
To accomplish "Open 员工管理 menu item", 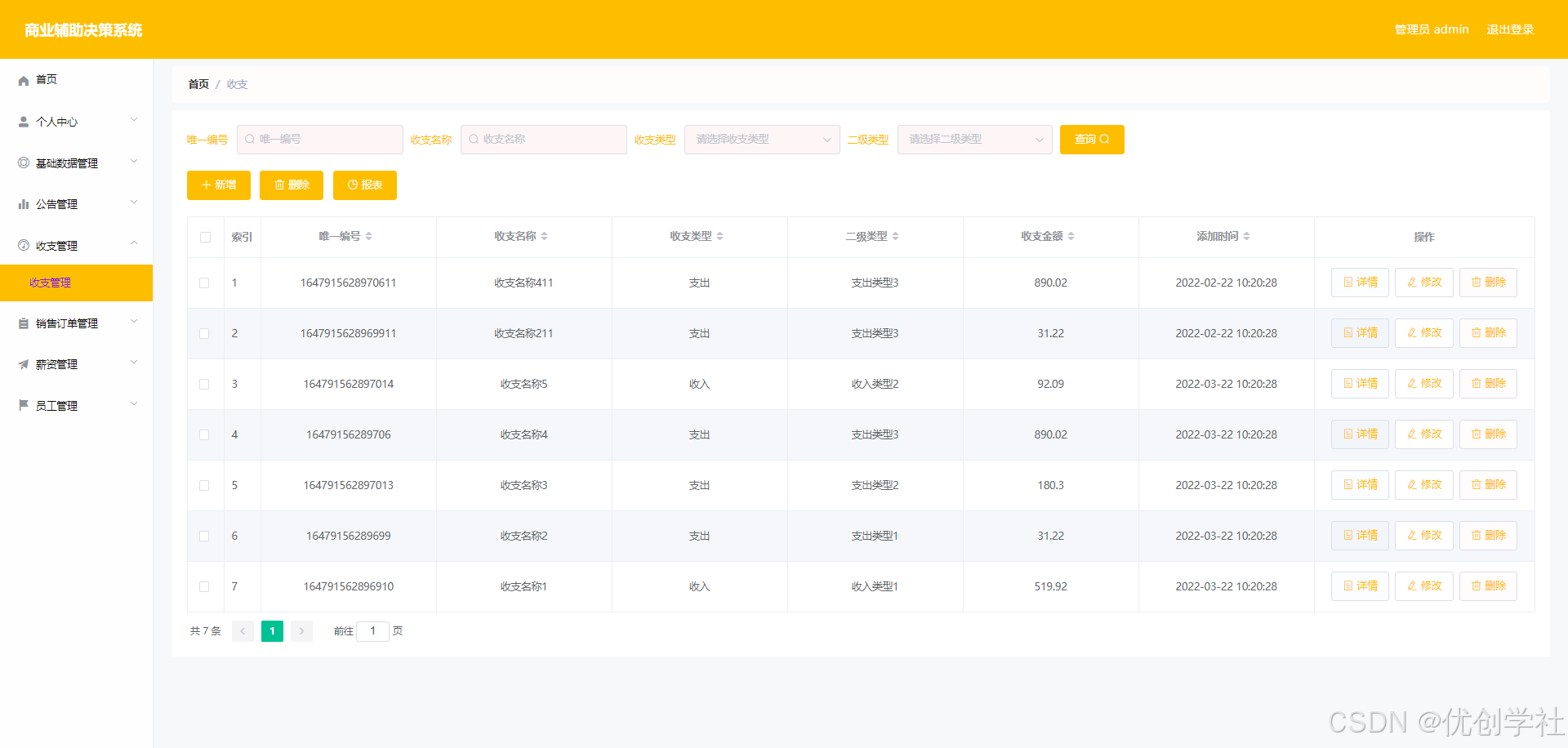I will (77, 405).
